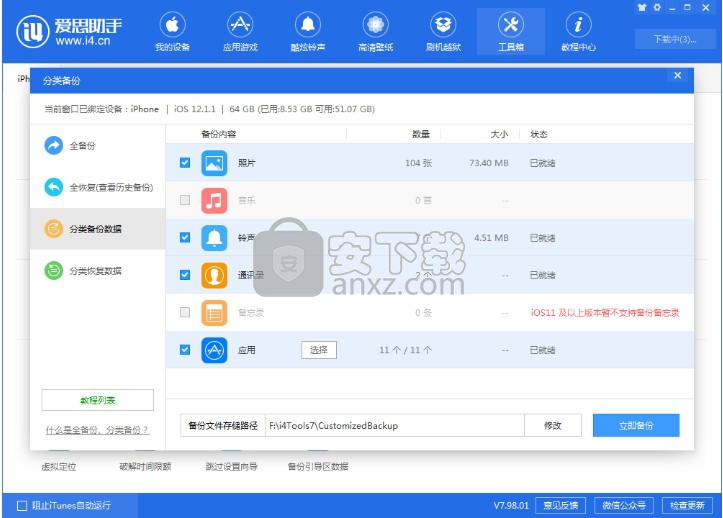Screen dimensions: 723x518
Task: Click 大小 column header
Action: (x=499, y=134)
